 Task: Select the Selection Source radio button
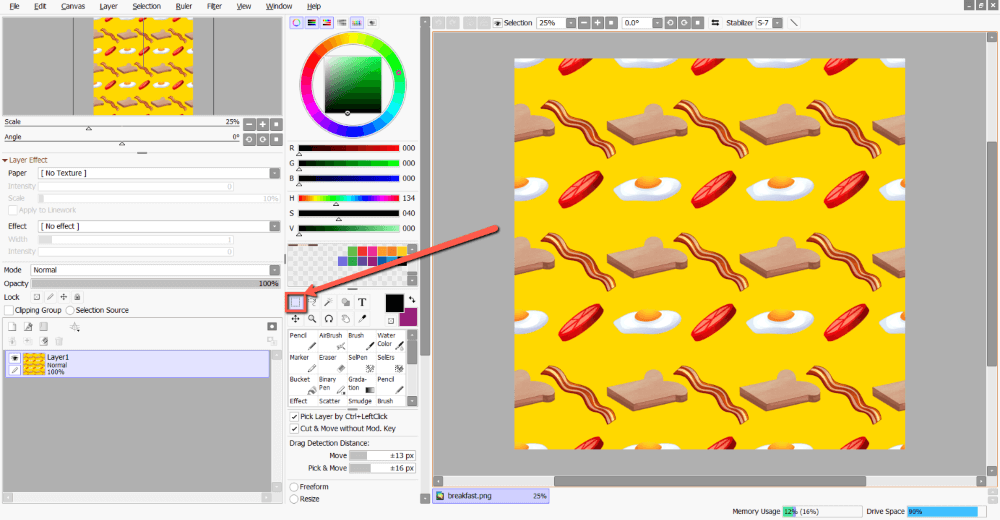click(x=70, y=310)
